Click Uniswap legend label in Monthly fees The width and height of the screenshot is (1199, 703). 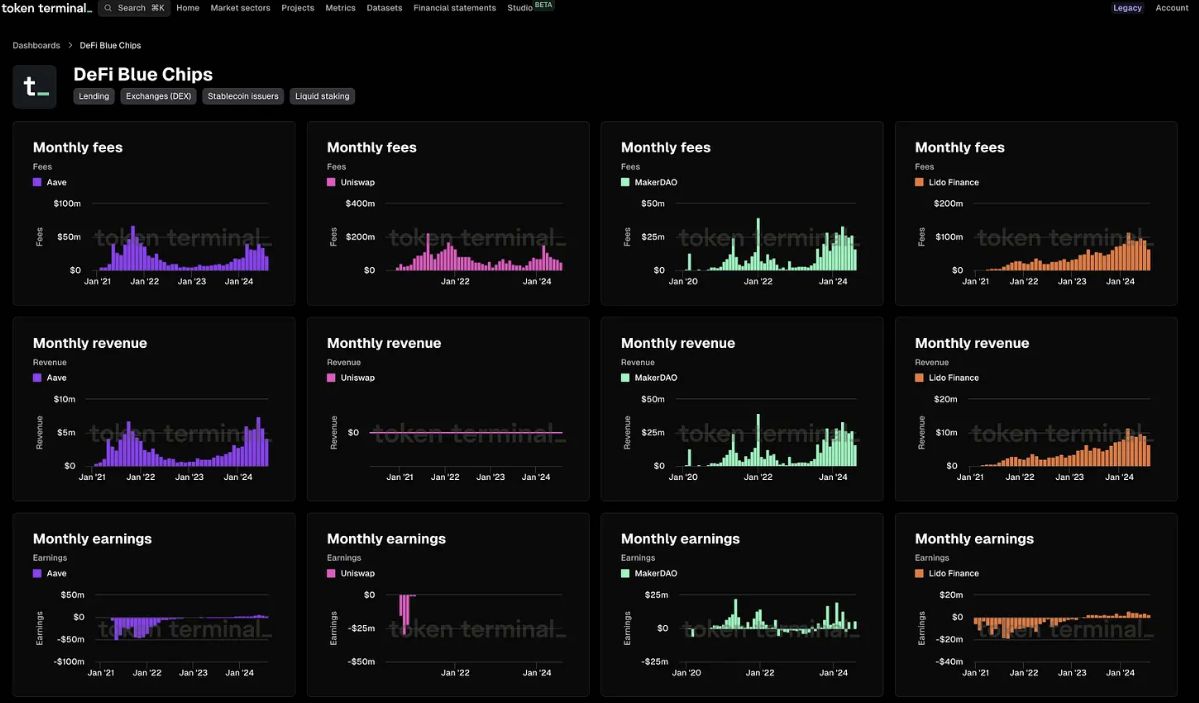(358, 182)
